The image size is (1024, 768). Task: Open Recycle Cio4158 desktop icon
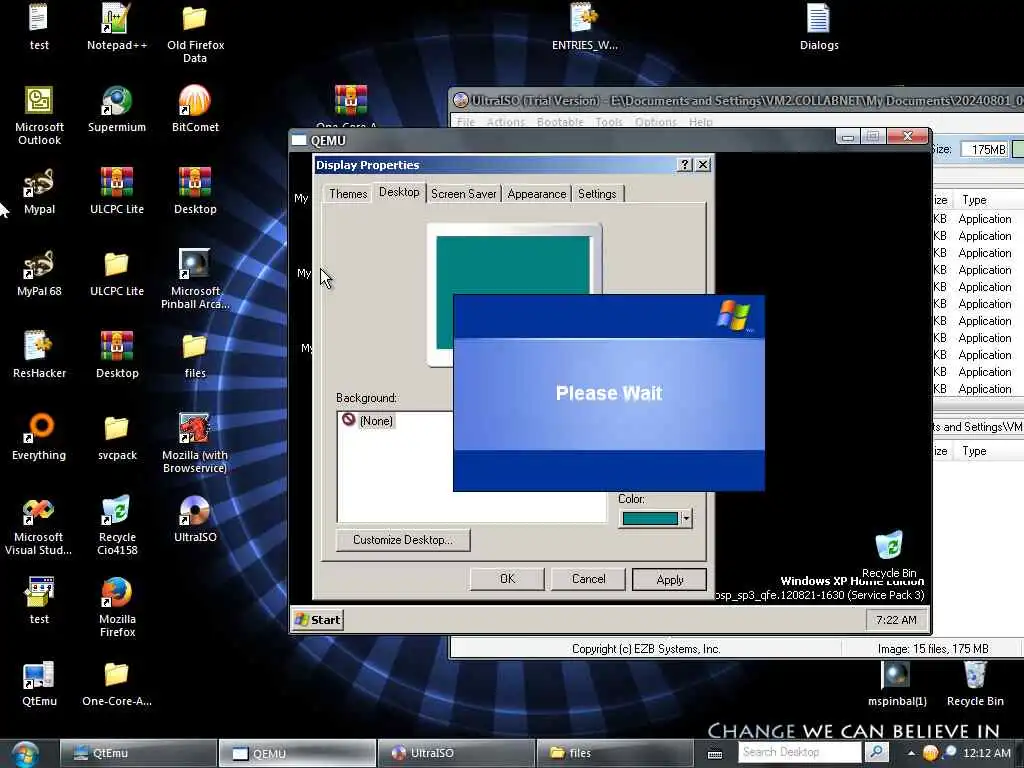pyautogui.click(x=117, y=525)
